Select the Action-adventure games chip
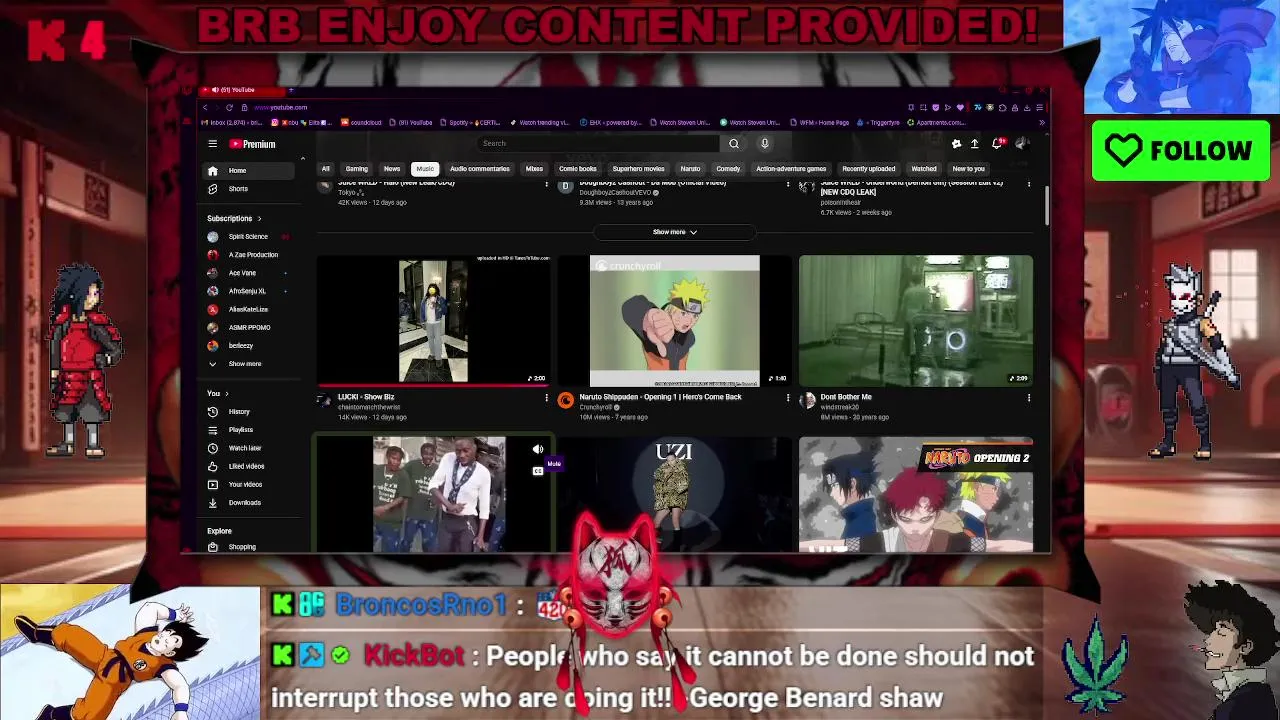The width and height of the screenshot is (1280, 720). tap(791, 169)
